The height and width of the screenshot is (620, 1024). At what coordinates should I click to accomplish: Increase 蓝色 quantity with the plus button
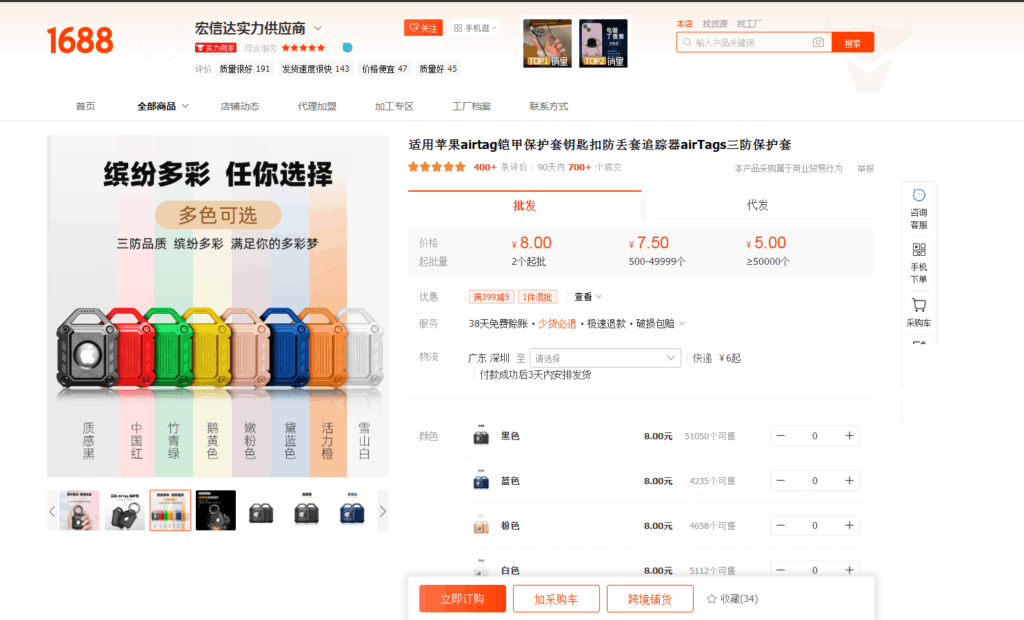pos(849,481)
